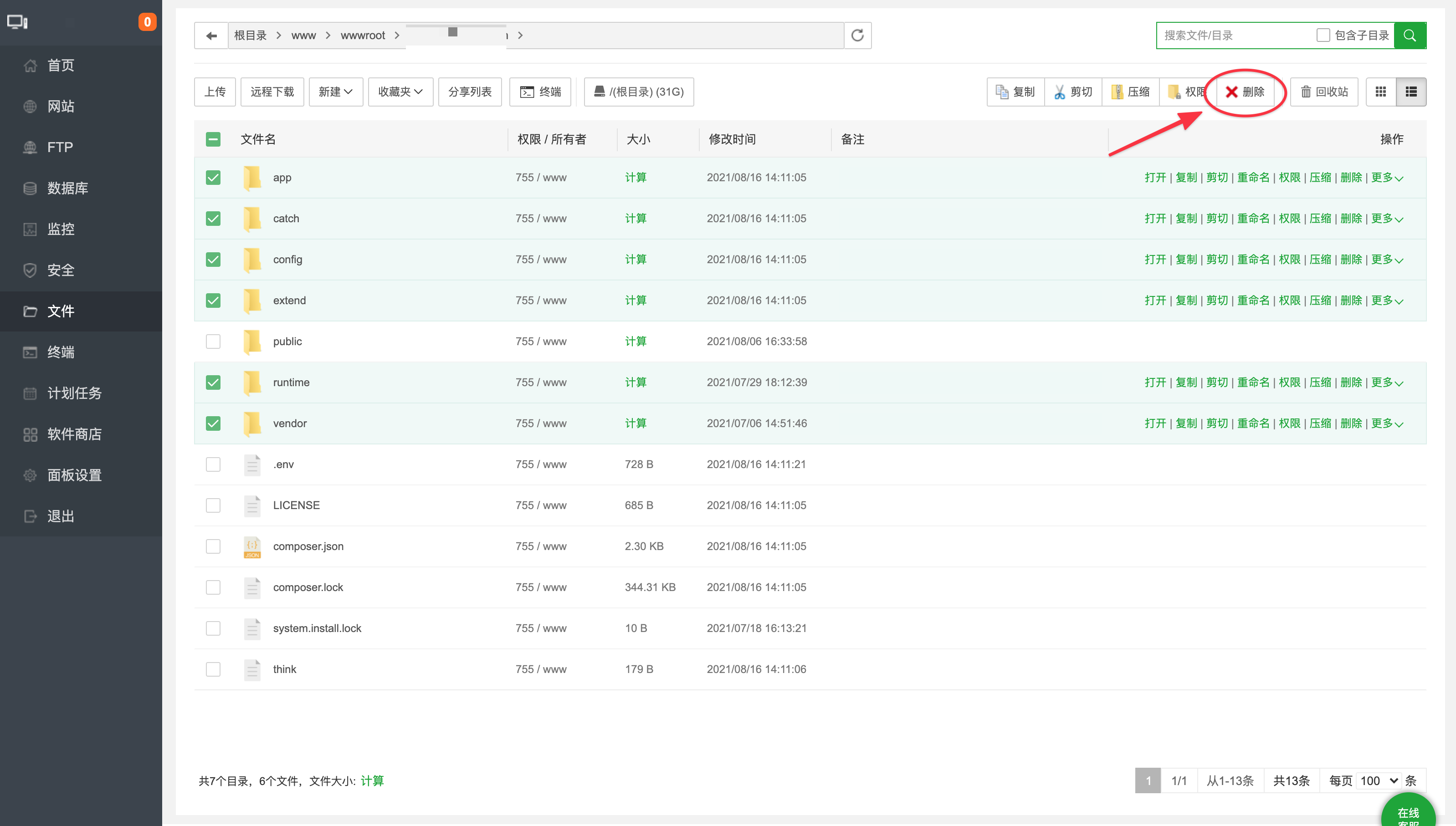Uncheck the runtime folder checkbox

tap(213, 382)
